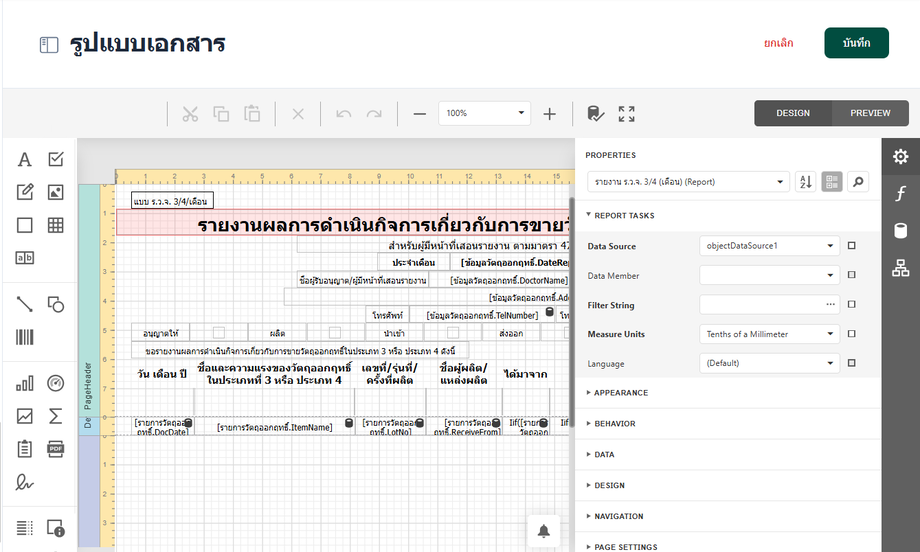The image size is (920, 552).
Task: Select the Panel tool
Action: coord(25,225)
